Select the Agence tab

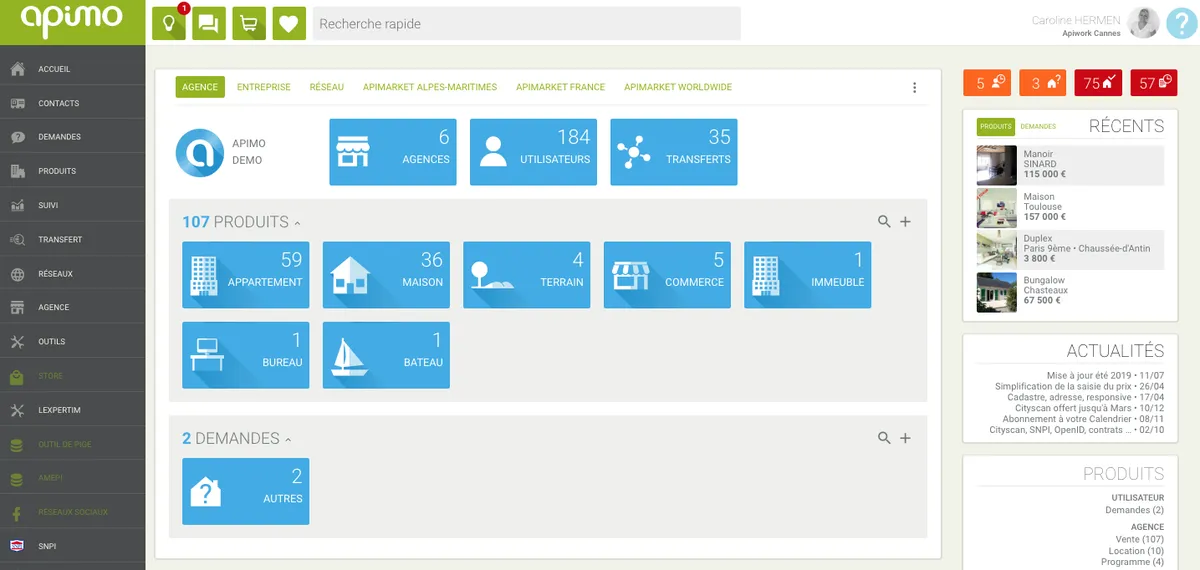tap(200, 87)
